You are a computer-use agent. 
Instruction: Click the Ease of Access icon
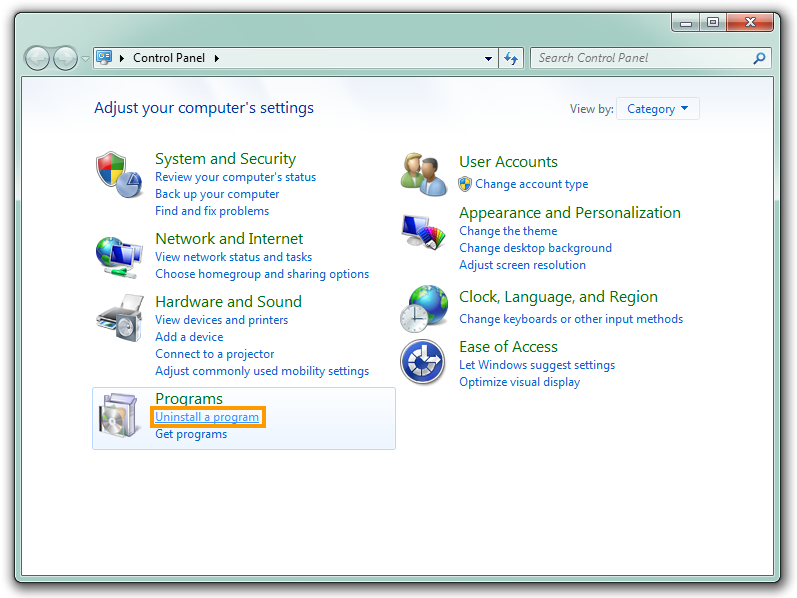point(423,362)
